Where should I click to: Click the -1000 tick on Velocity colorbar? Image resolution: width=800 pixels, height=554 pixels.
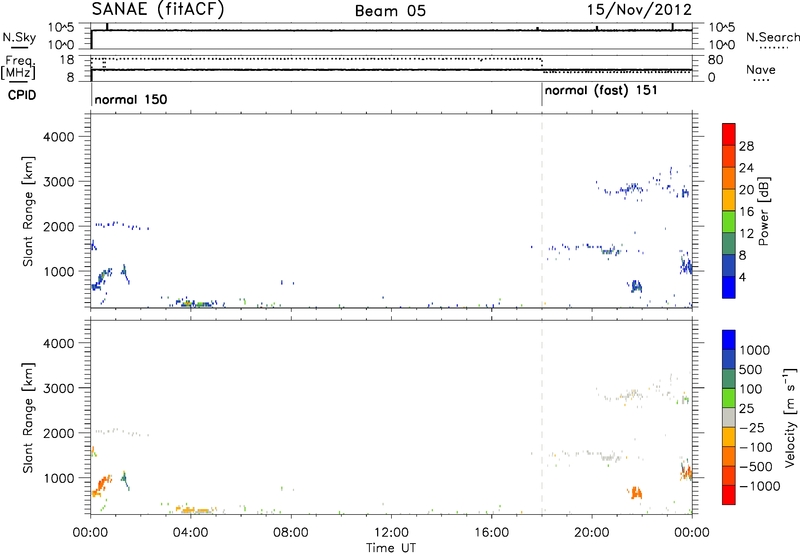tap(760, 486)
